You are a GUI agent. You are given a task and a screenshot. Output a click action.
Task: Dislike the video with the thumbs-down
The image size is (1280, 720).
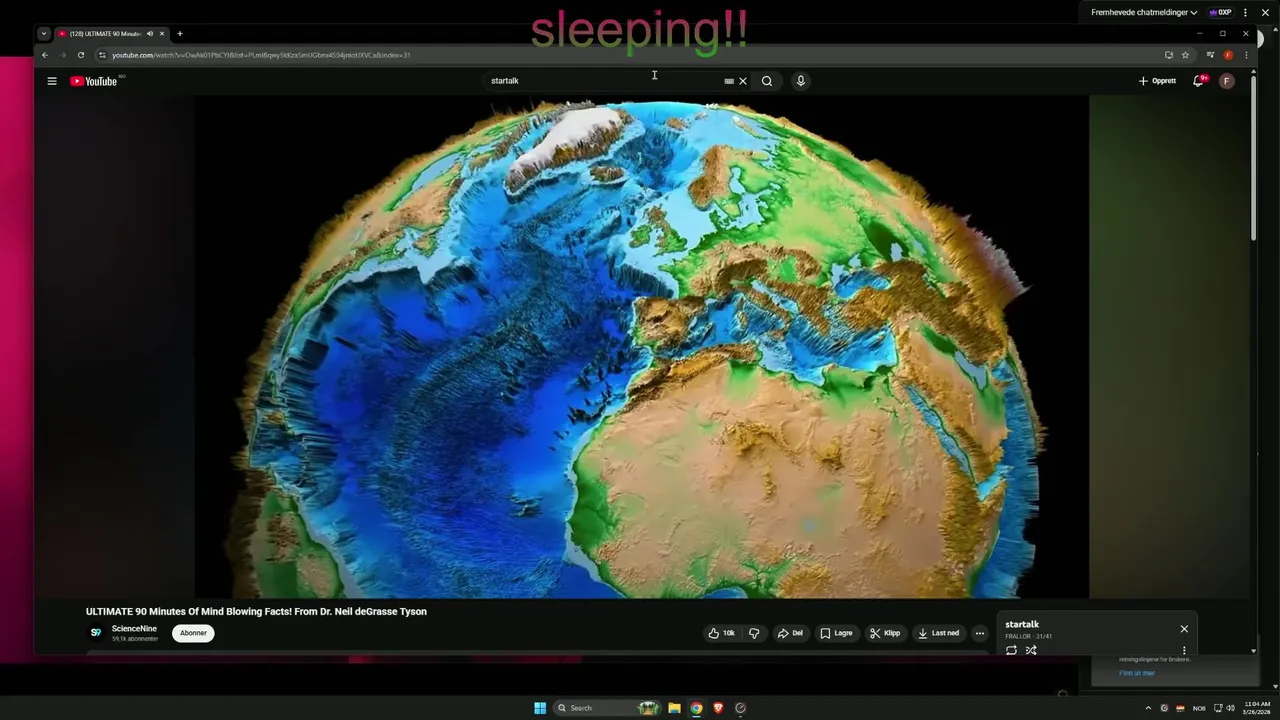point(754,633)
